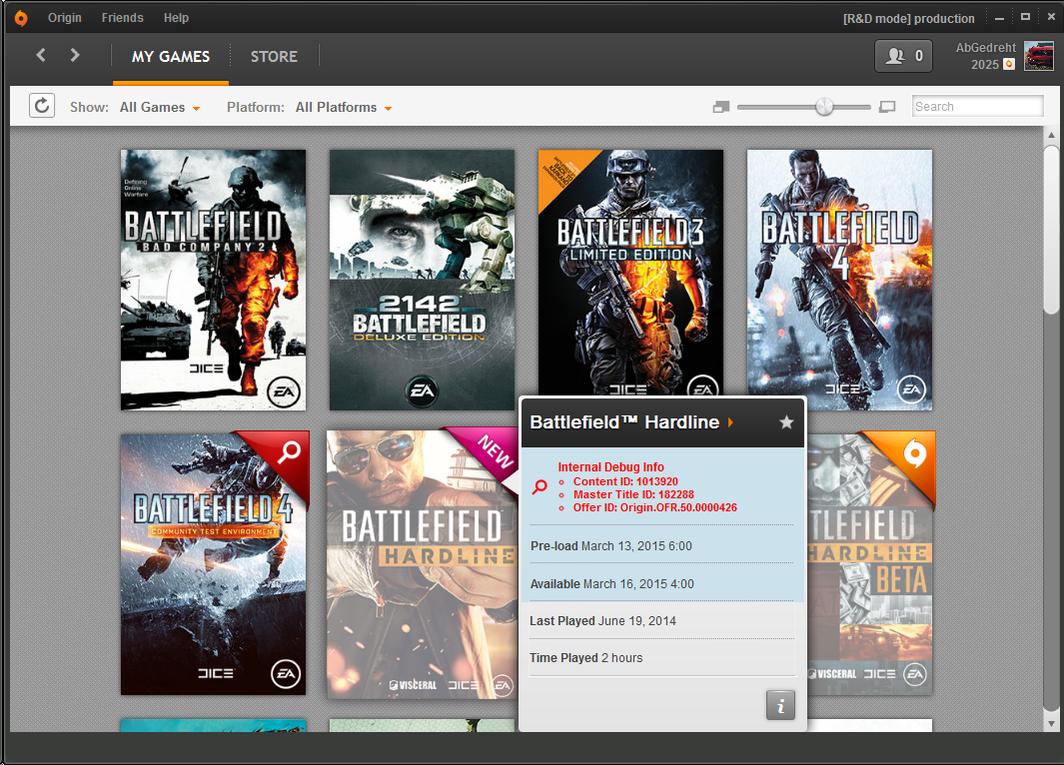Select the Battlefield Hardline tile
The height and width of the screenshot is (765, 1064).
(x=422, y=565)
